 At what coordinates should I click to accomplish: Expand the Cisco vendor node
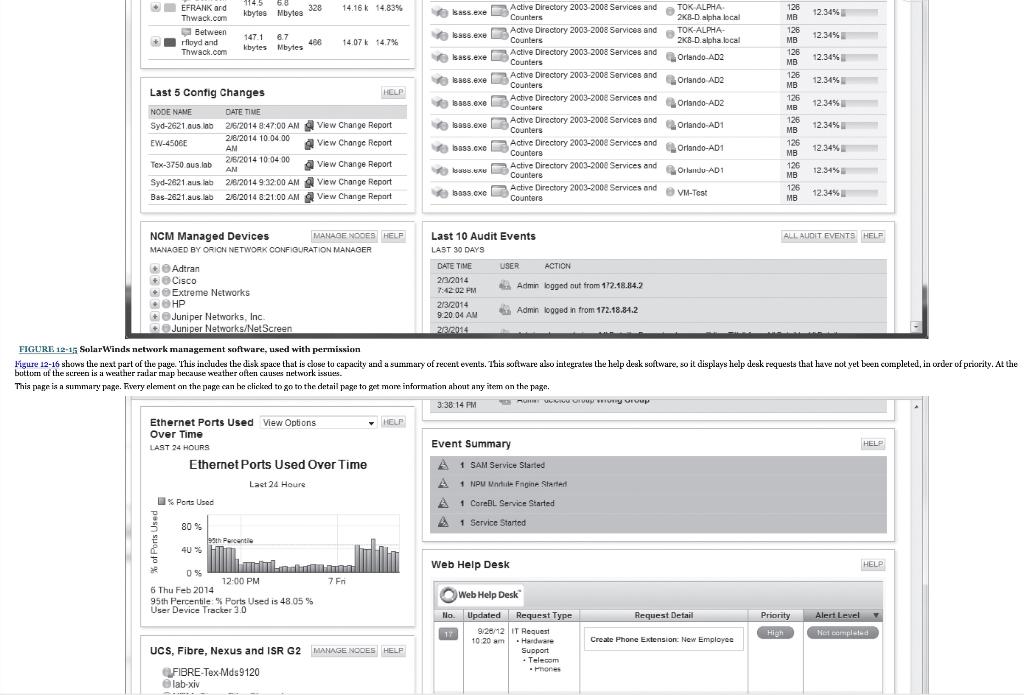155,280
